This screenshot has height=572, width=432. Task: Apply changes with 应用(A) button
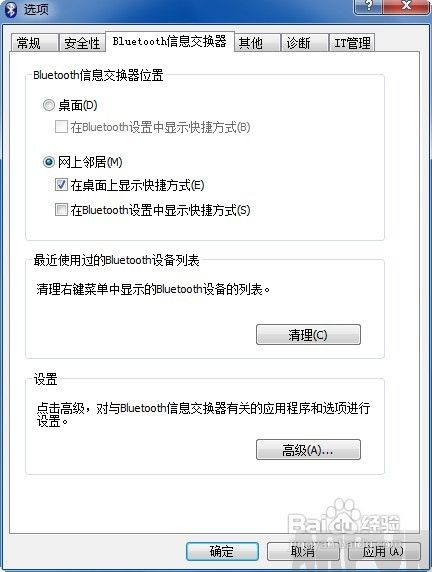pyautogui.click(x=384, y=551)
